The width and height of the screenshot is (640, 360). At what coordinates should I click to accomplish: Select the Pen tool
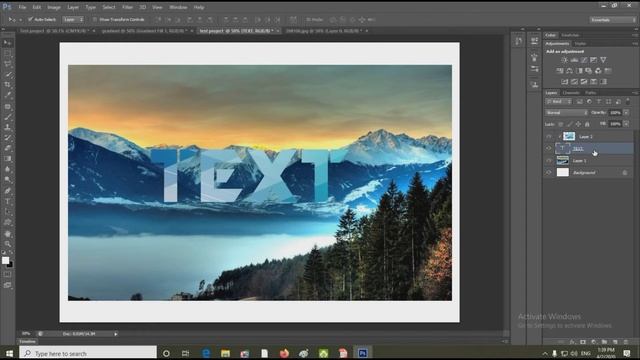[x=8, y=191]
